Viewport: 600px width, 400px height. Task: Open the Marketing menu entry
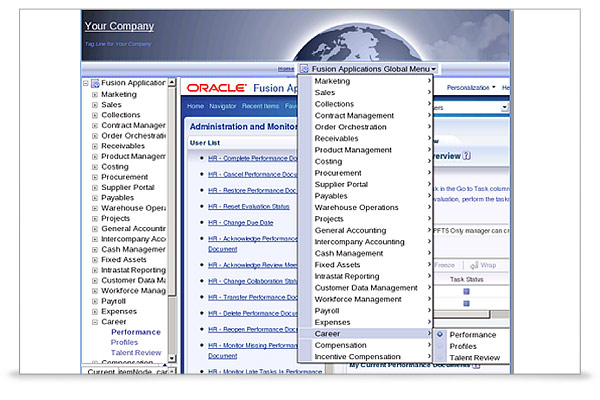coord(365,81)
